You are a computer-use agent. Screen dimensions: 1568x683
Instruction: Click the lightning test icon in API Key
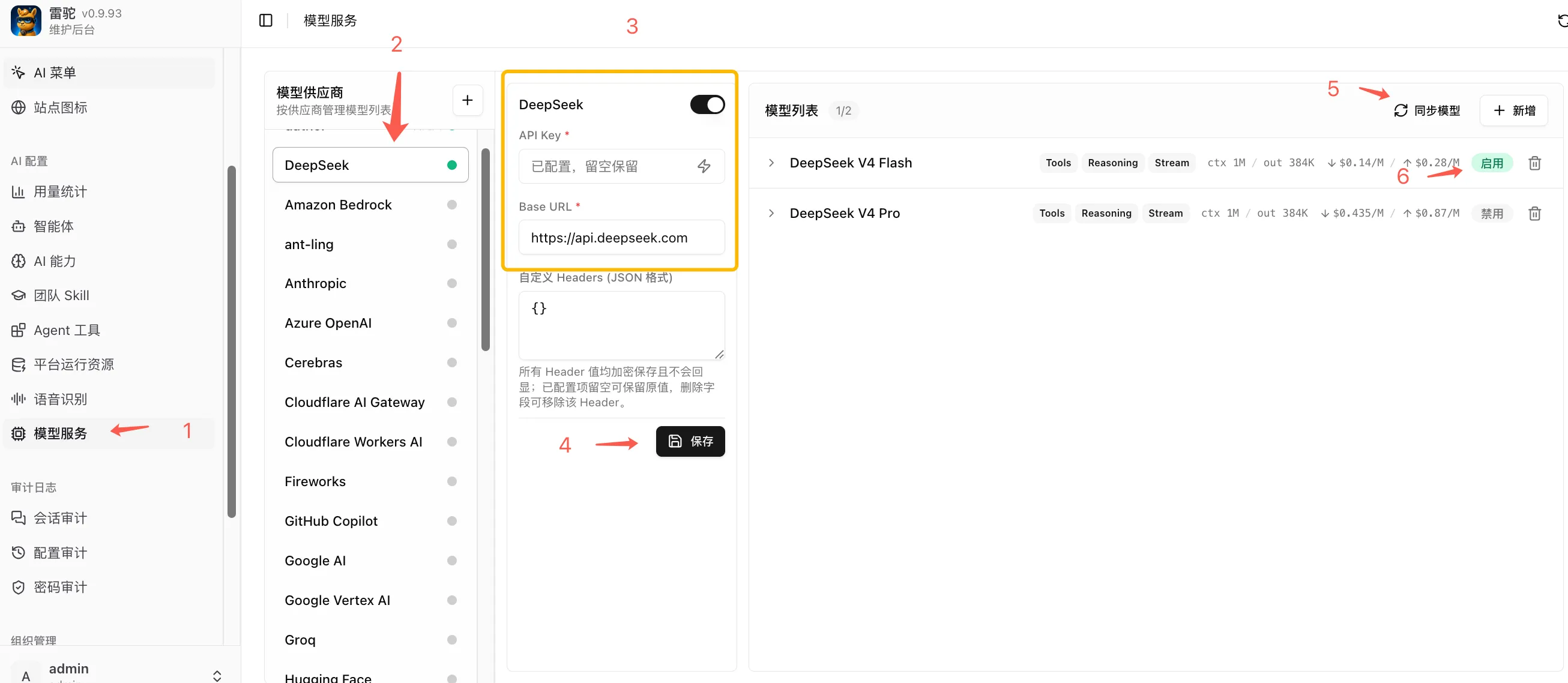pos(704,166)
